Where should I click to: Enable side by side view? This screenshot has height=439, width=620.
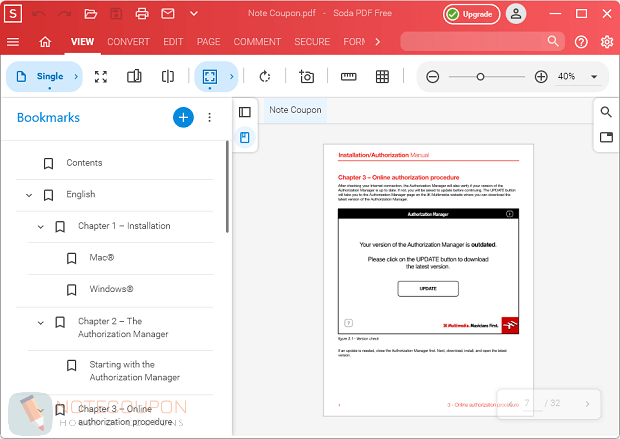pyautogui.click(x=134, y=76)
